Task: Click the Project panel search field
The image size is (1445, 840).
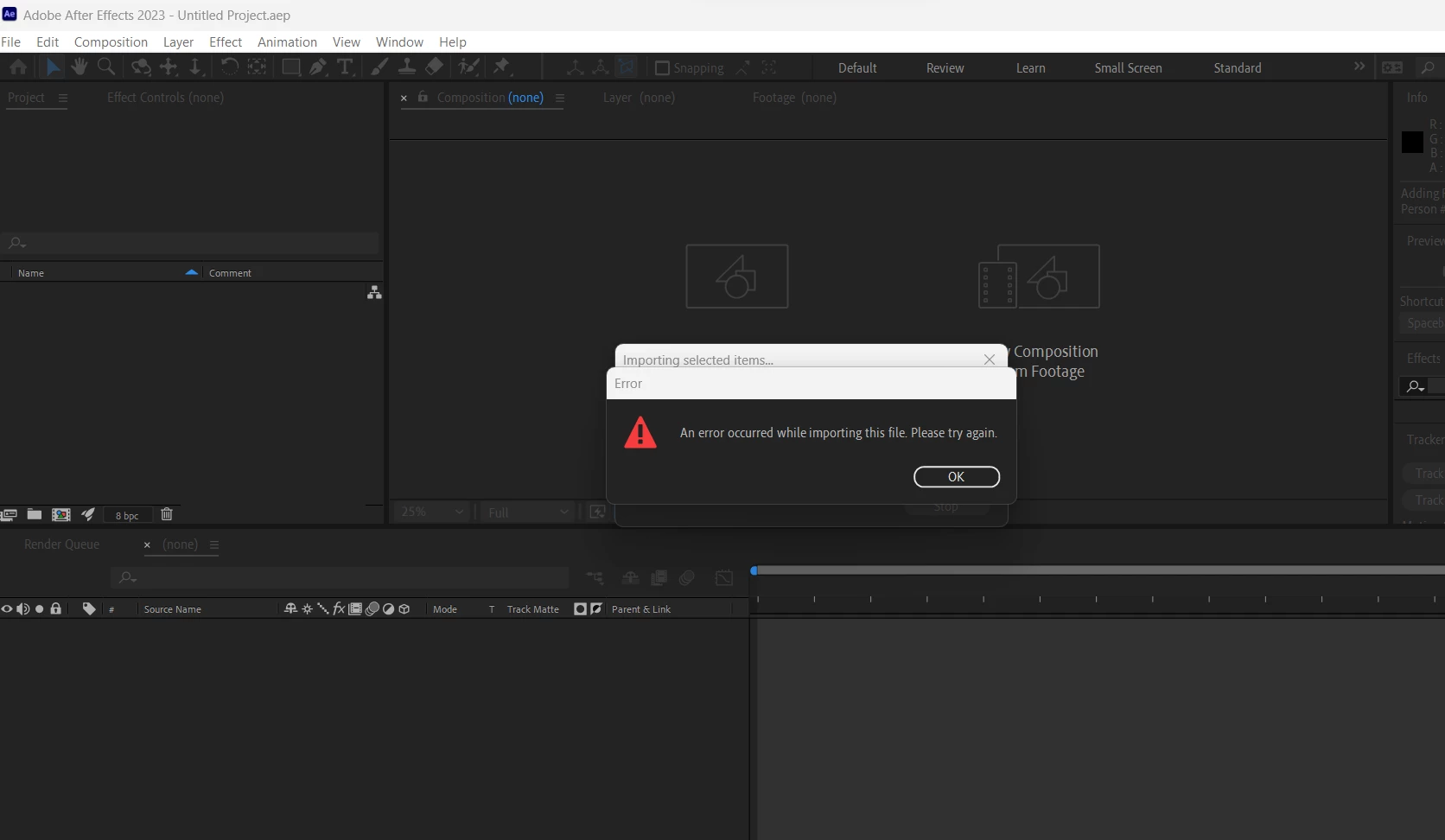Action: pos(190,243)
